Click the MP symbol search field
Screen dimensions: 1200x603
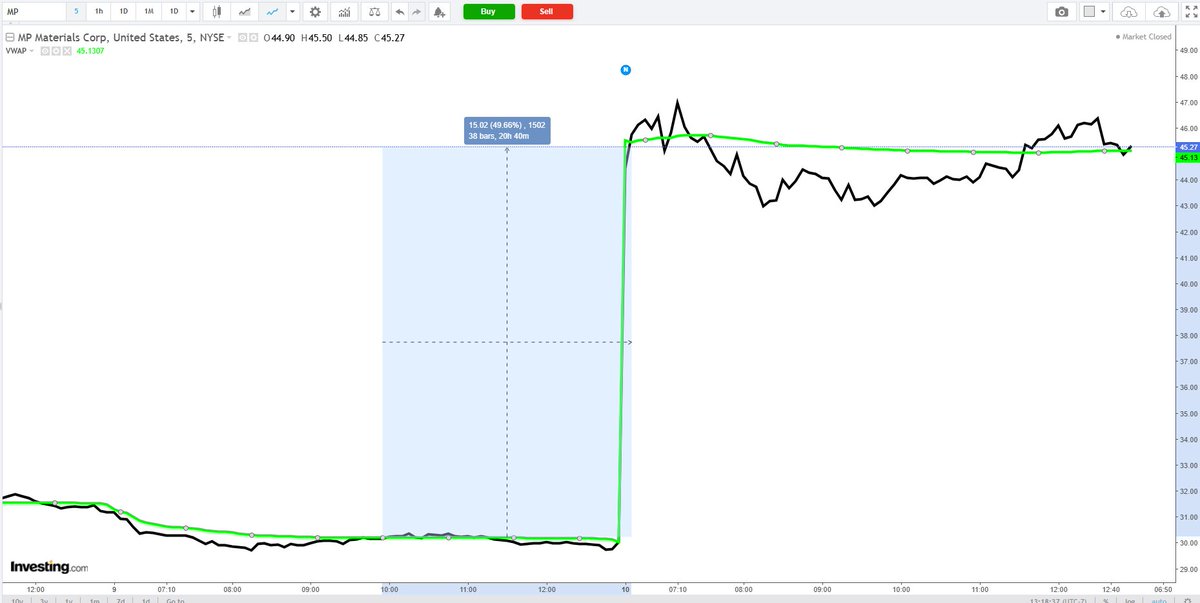[33, 12]
